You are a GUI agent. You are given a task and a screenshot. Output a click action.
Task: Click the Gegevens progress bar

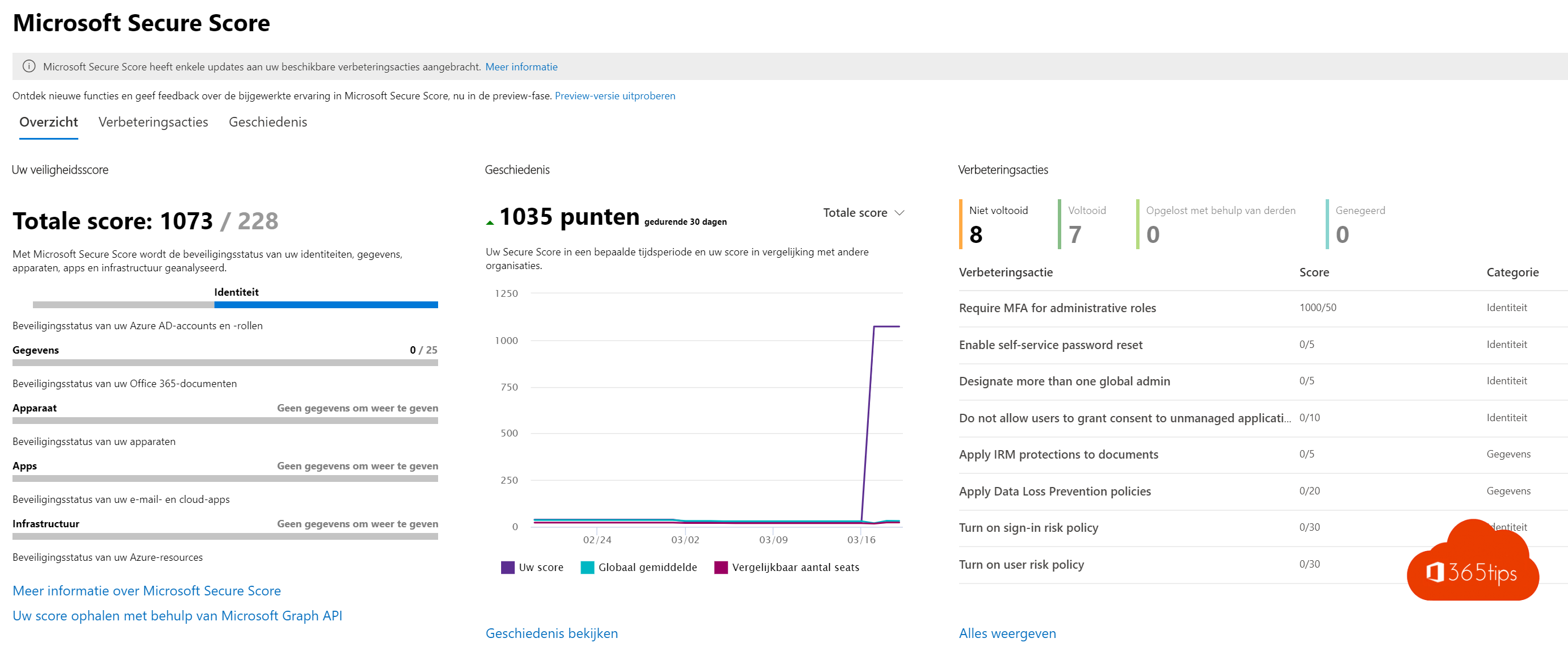pos(225,363)
